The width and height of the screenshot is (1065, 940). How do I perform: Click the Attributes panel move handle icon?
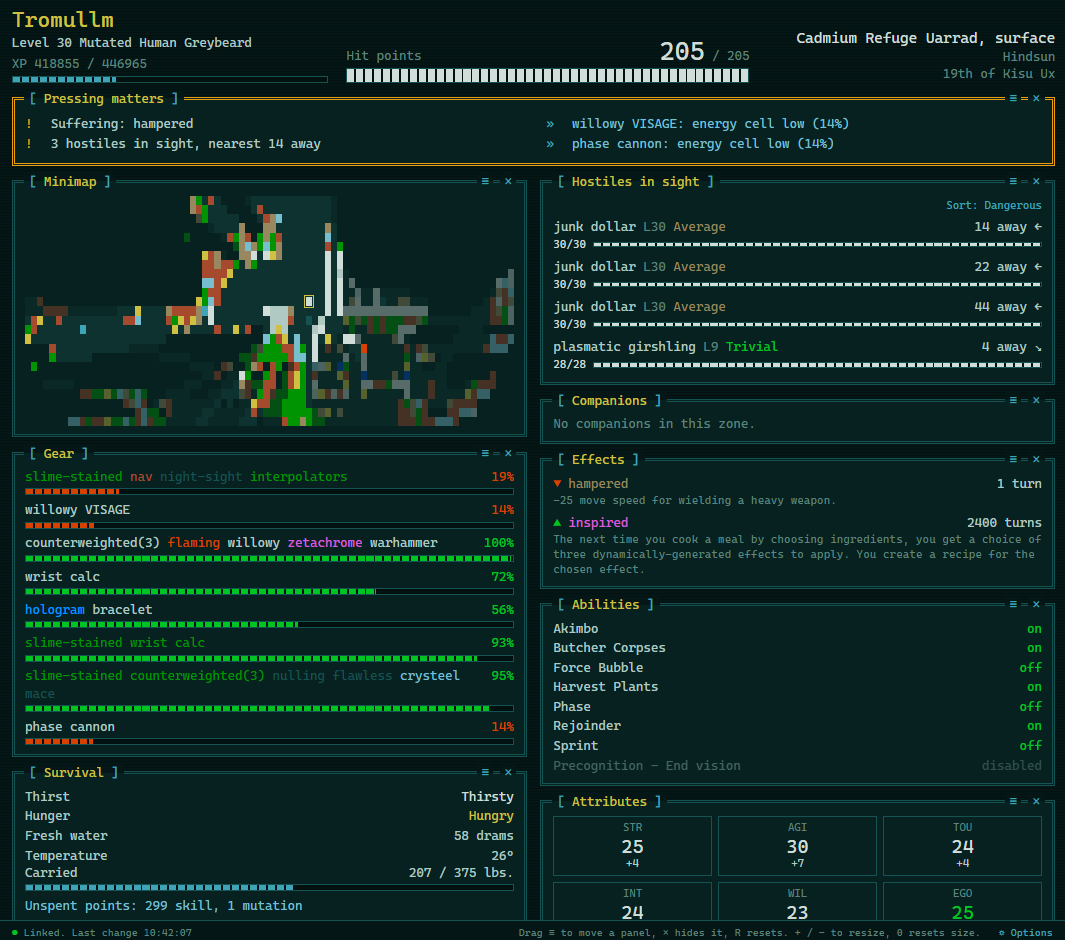1013,801
